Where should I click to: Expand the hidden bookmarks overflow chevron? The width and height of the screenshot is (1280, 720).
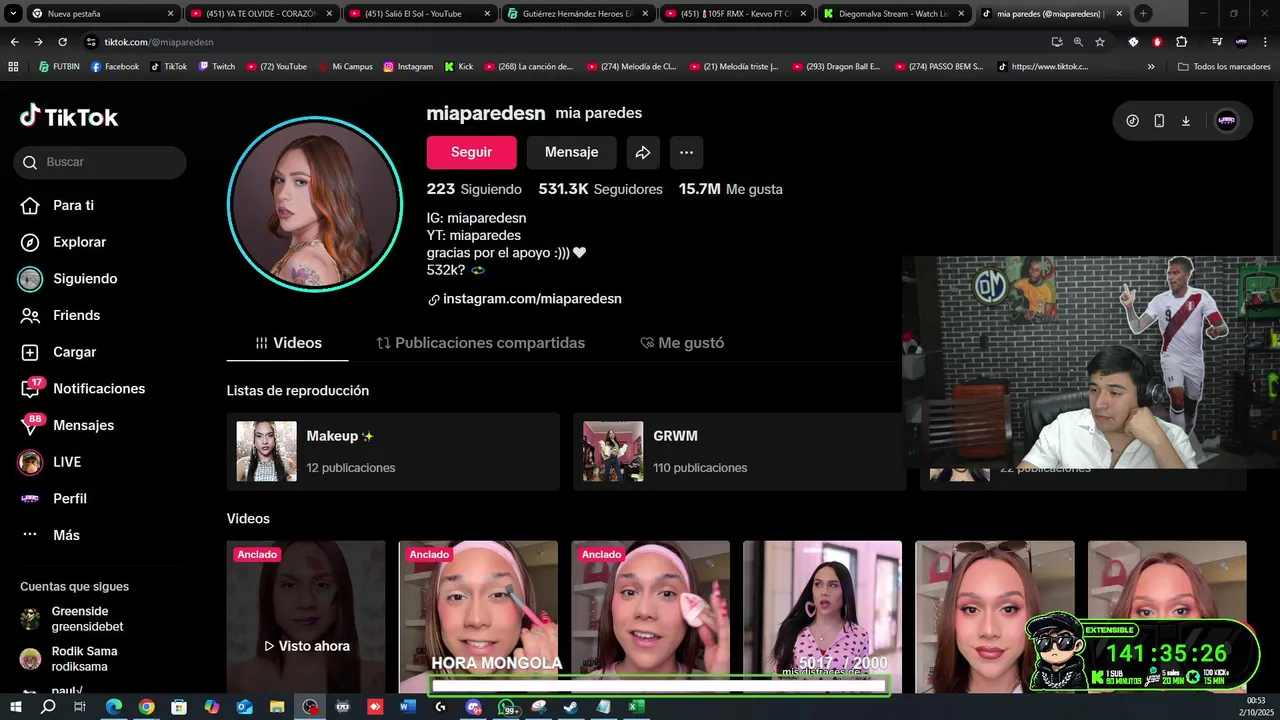pos(1151,67)
